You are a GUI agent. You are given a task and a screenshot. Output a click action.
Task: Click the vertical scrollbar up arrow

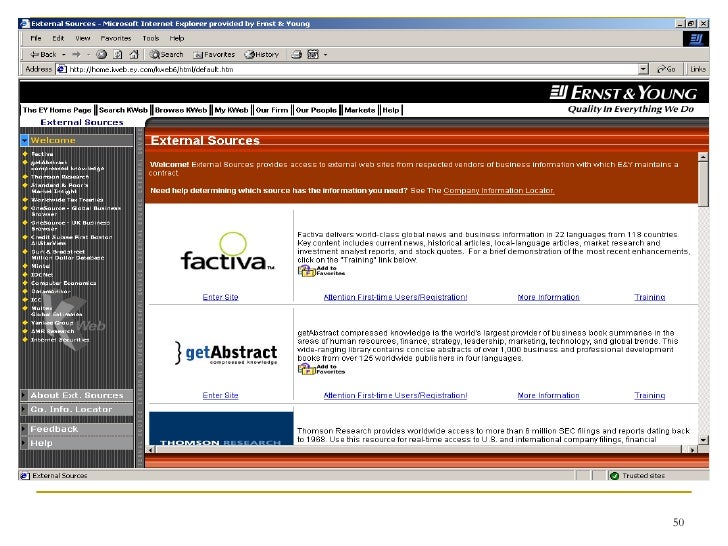[x=703, y=157]
